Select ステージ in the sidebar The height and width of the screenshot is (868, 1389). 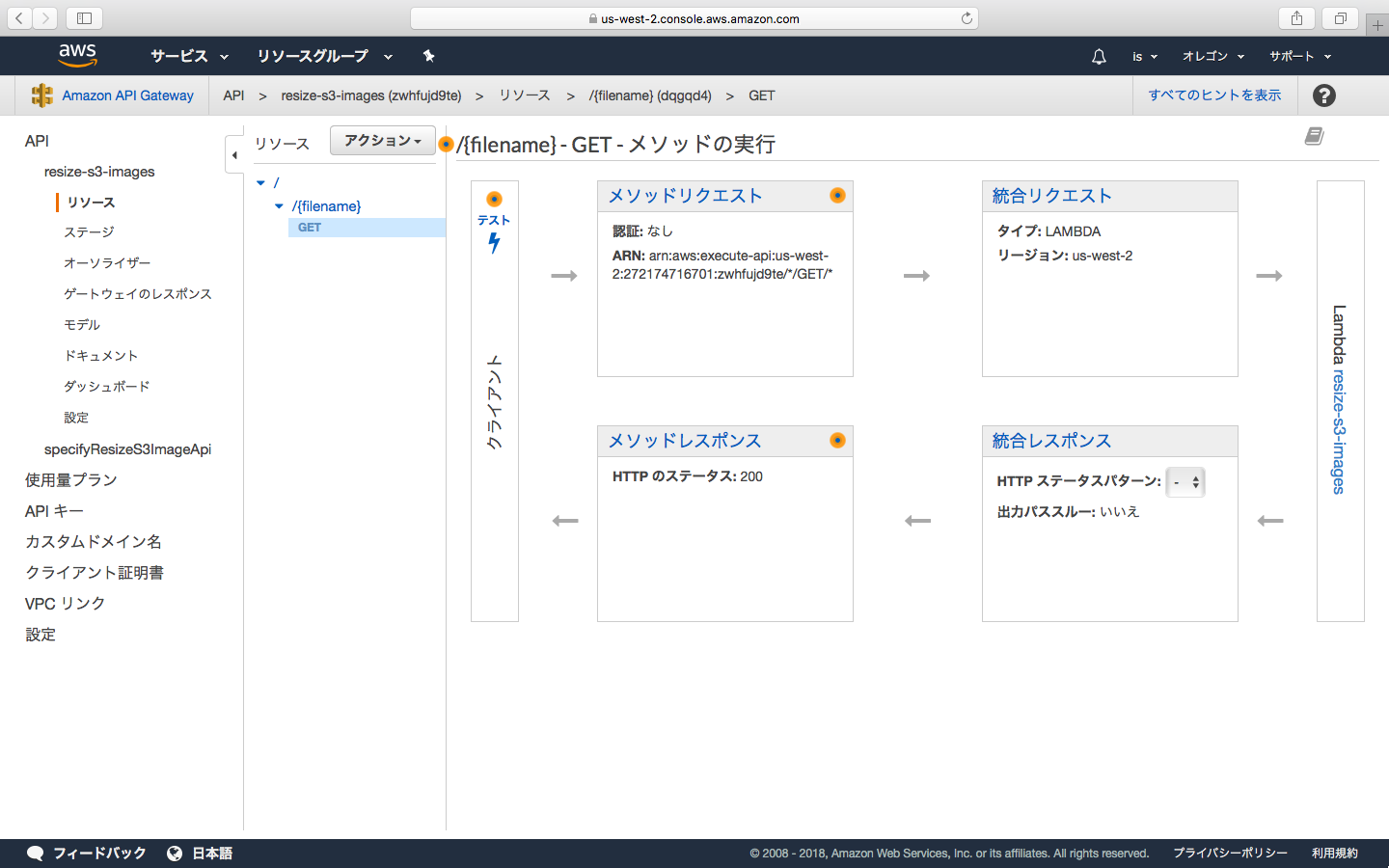(x=89, y=232)
